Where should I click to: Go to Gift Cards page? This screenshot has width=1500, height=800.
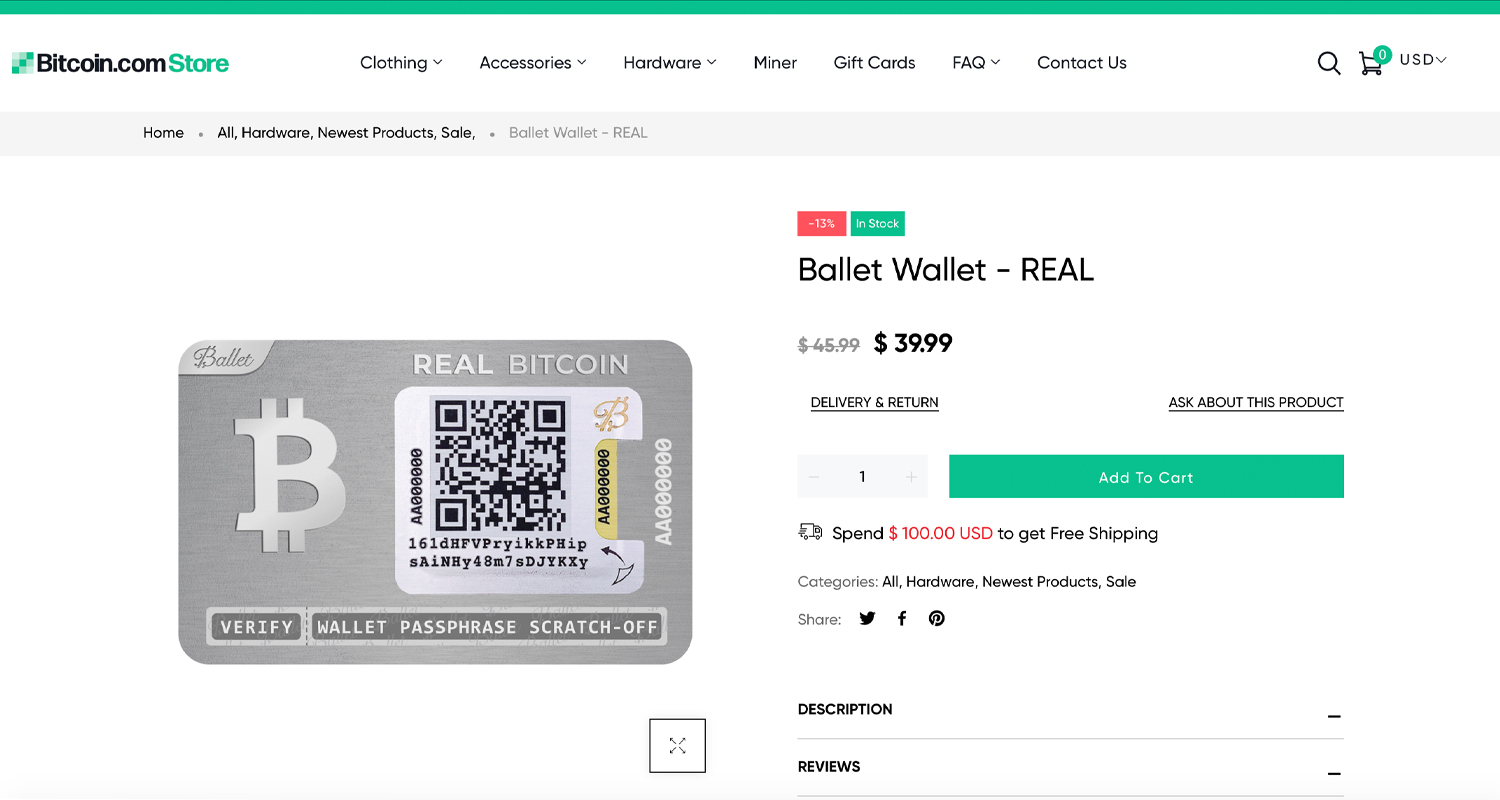[x=874, y=63]
